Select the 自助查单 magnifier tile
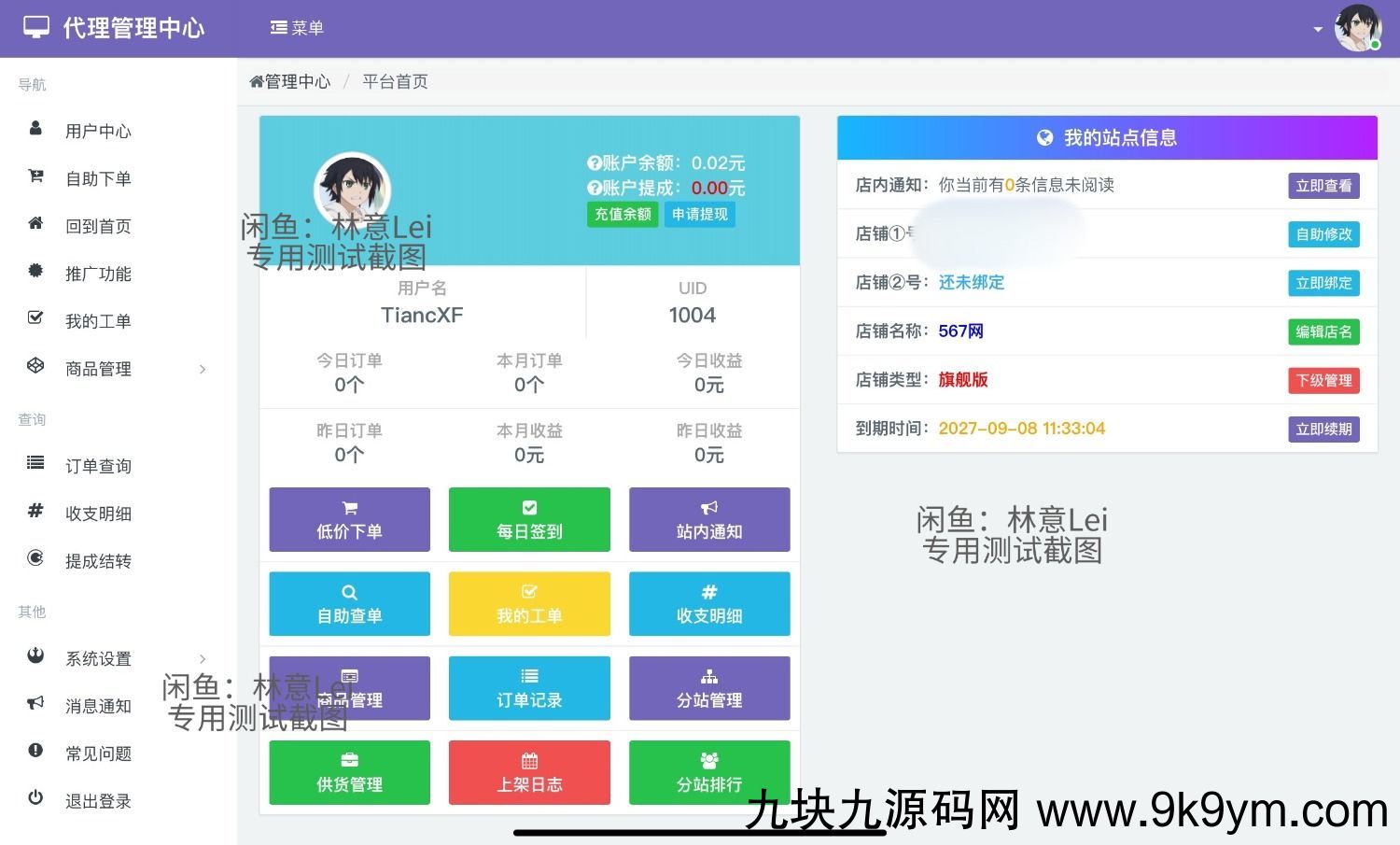 click(x=348, y=603)
